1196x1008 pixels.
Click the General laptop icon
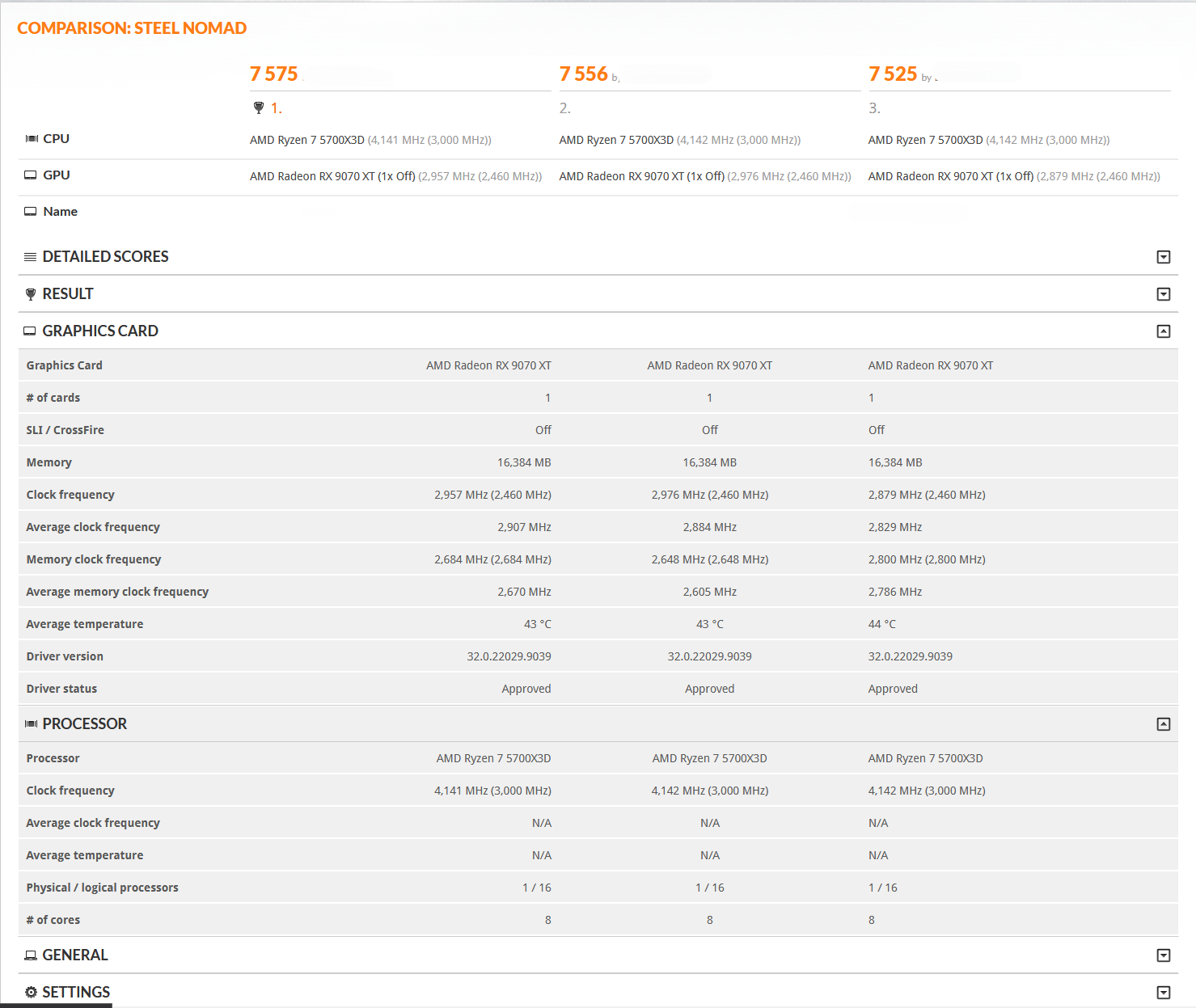(31, 955)
